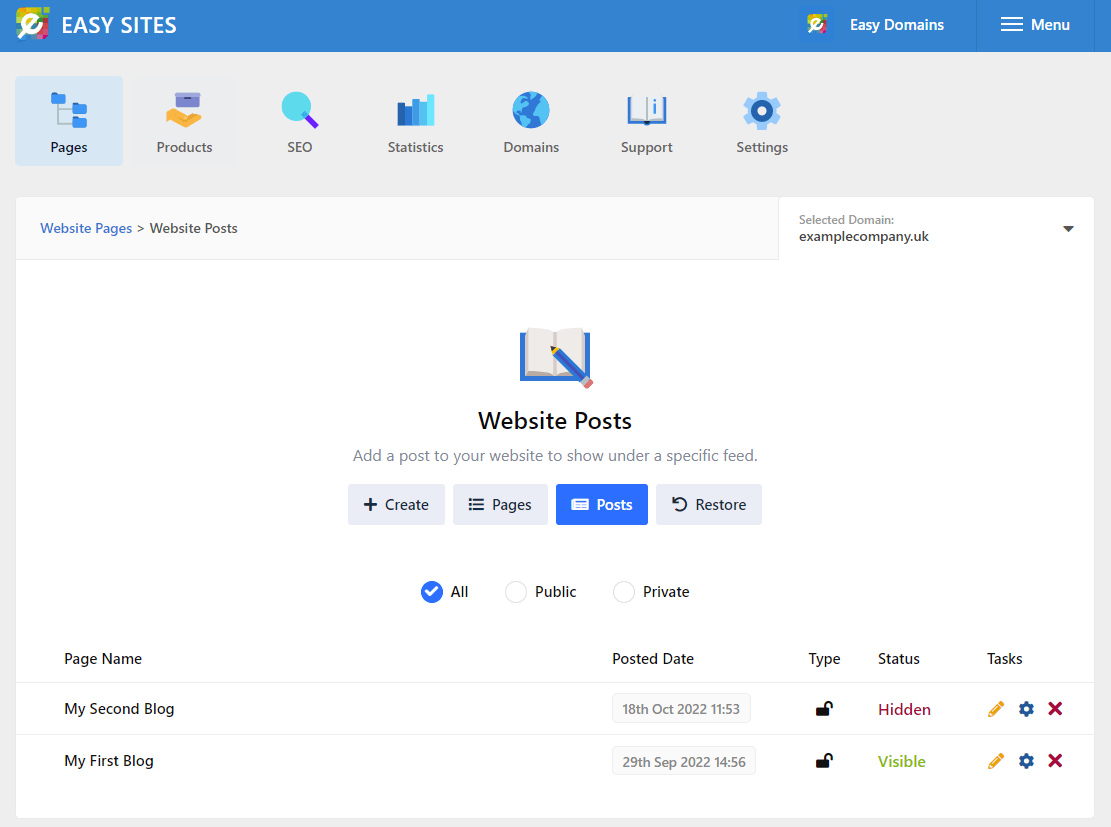The height and width of the screenshot is (827, 1111).
Task: Switch to the Pages list button
Action: coord(500,505)
